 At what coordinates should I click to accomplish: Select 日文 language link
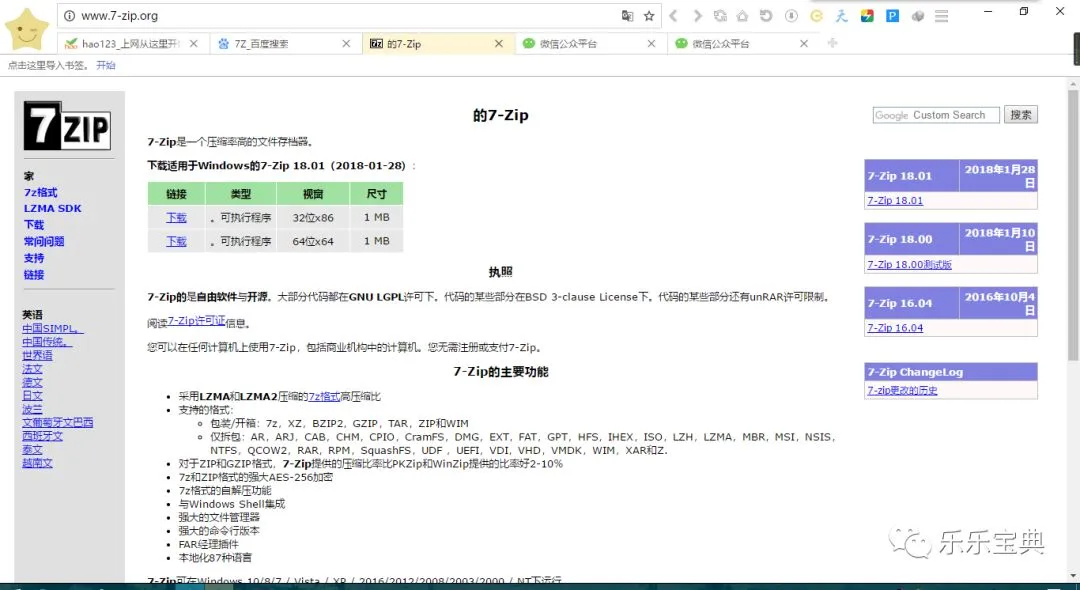click(x=32, y=396)
